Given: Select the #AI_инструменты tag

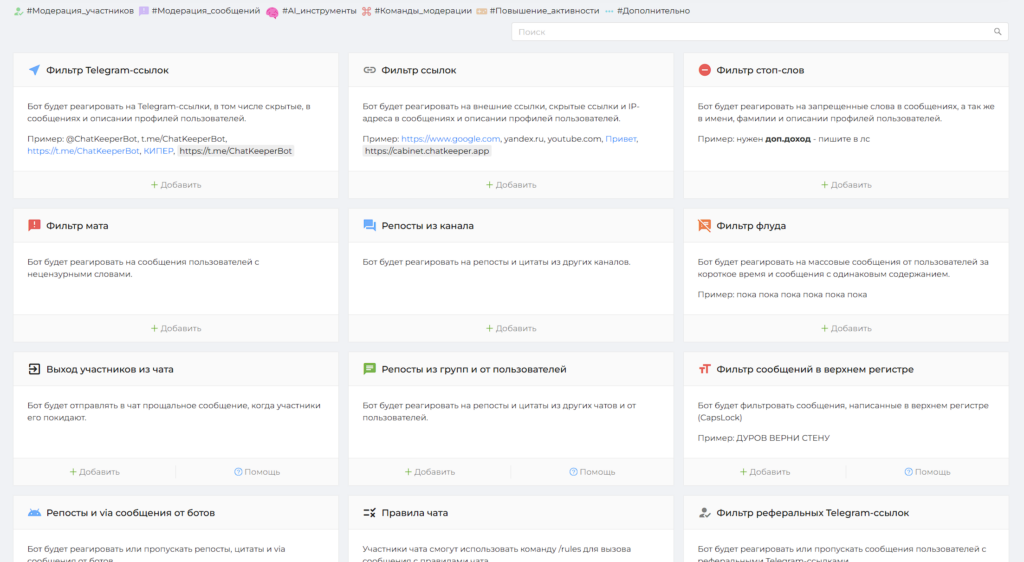Looking at the screenshot, I should click(312, 11).
